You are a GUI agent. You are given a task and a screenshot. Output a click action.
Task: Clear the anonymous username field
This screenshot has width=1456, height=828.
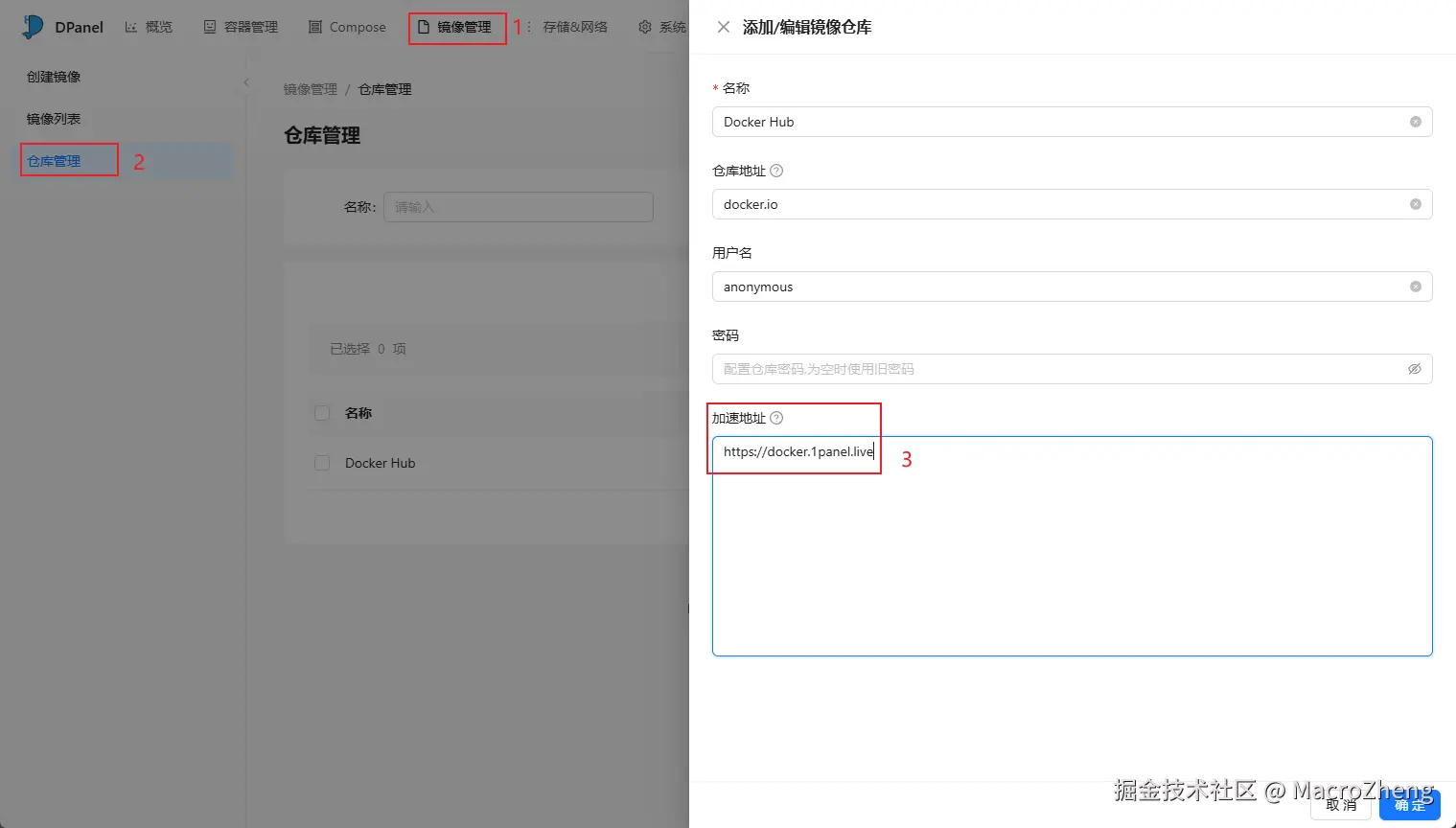[x=1415, y=287]
